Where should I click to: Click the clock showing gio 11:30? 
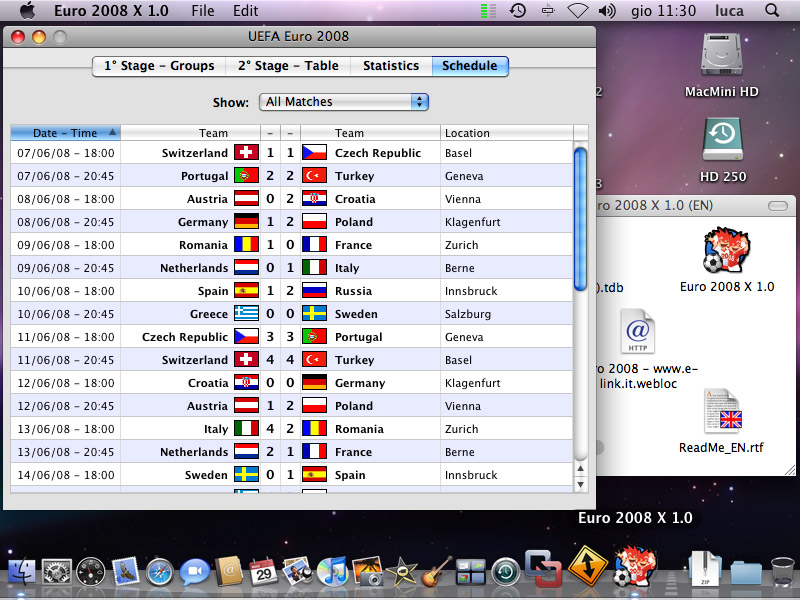pos(663,11)
